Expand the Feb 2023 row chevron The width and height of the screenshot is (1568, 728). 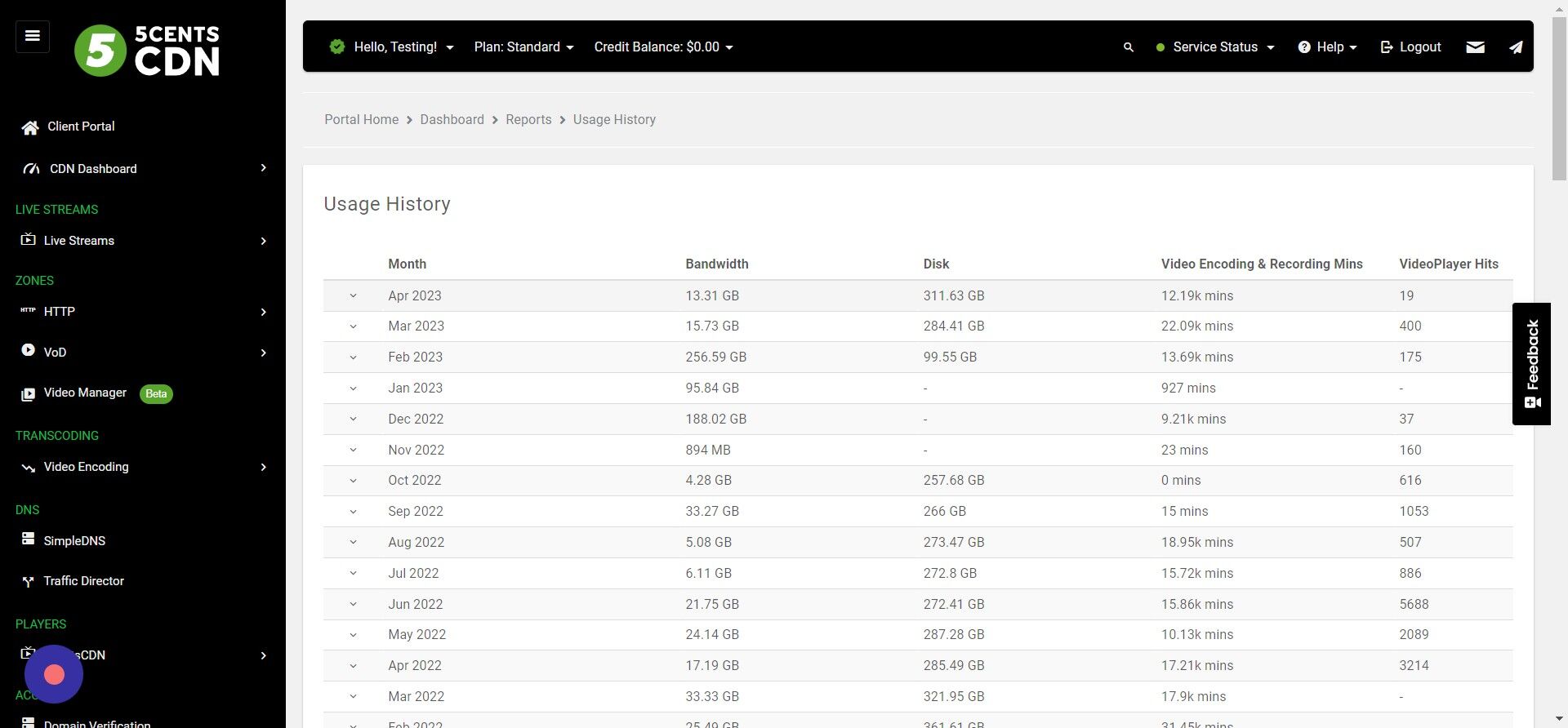(x=354, y=357)
